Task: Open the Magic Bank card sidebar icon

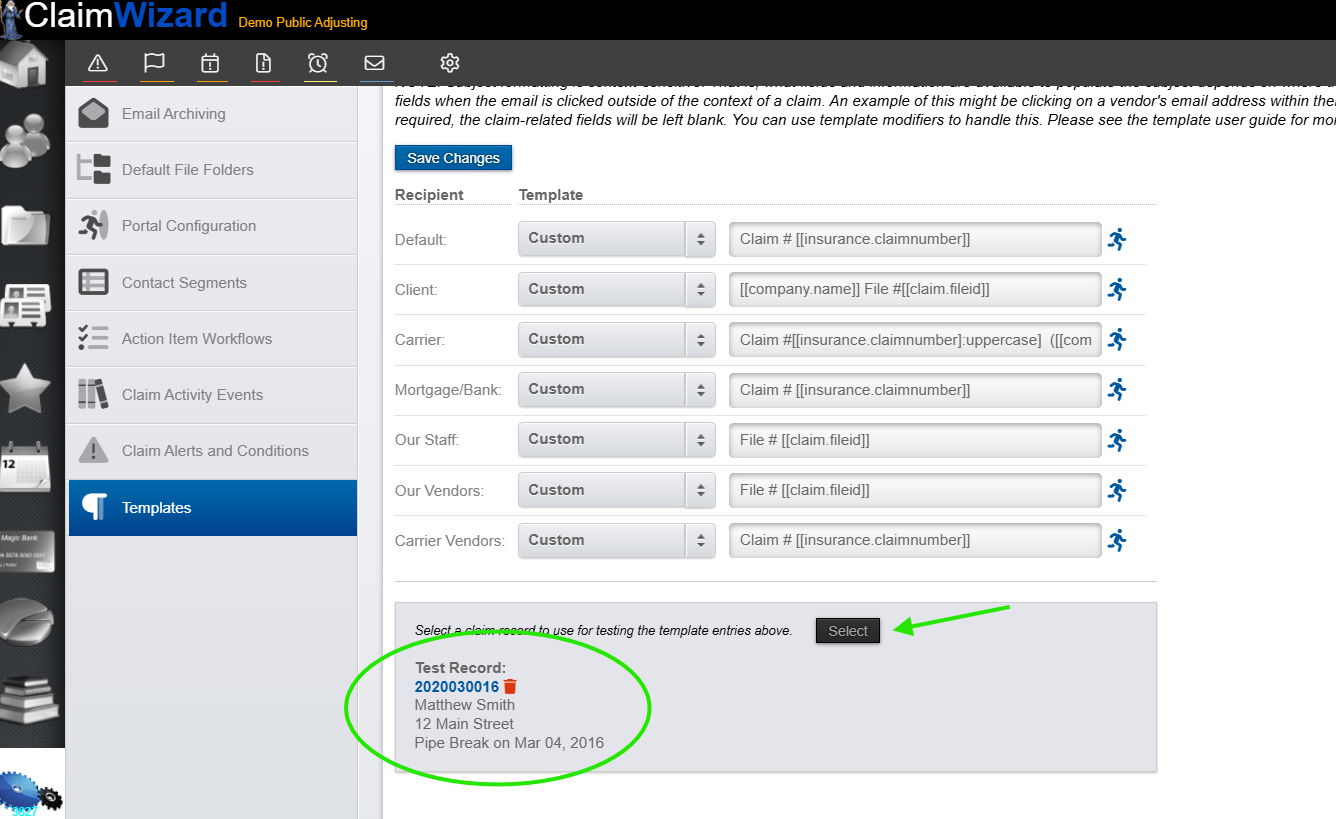Action: click(x=28, y=550)
